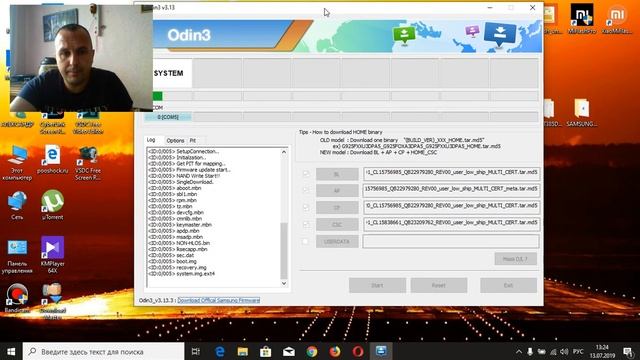Image resolution: width=640 pixels, height=360 pixels.
Task: Select the recovery.img log line
Action: (178, 267)
